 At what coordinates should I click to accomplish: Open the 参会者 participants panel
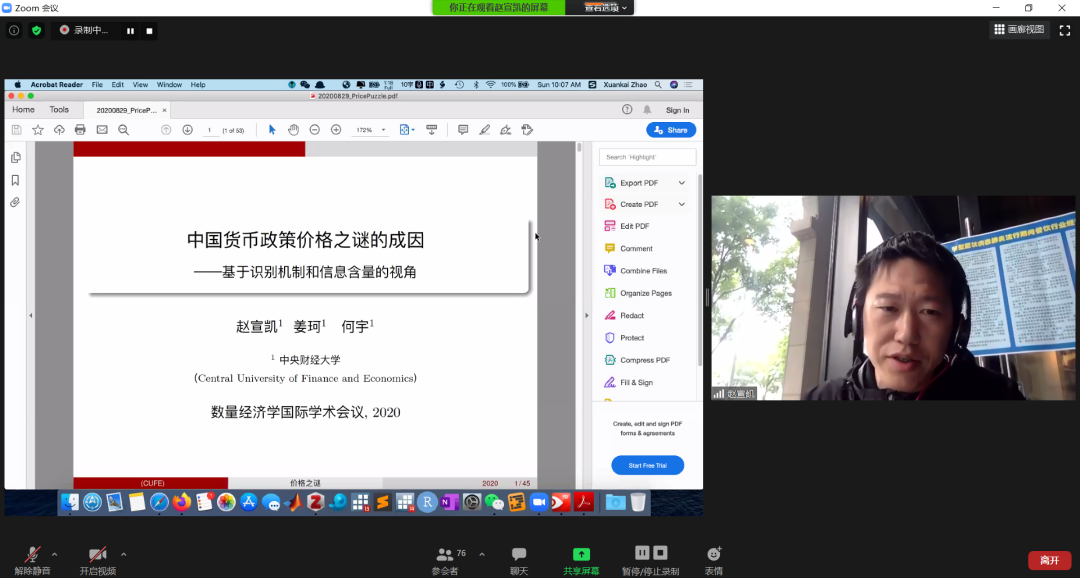click(x=445, y=555)
